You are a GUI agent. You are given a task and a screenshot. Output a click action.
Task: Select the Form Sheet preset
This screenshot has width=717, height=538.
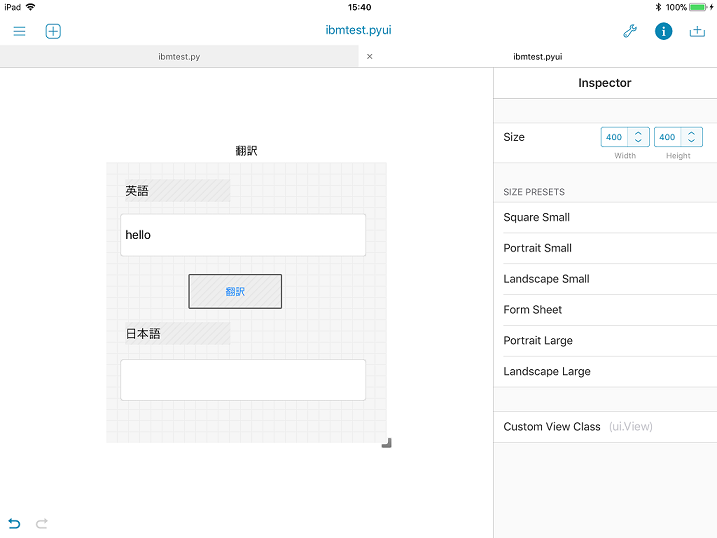533,310
